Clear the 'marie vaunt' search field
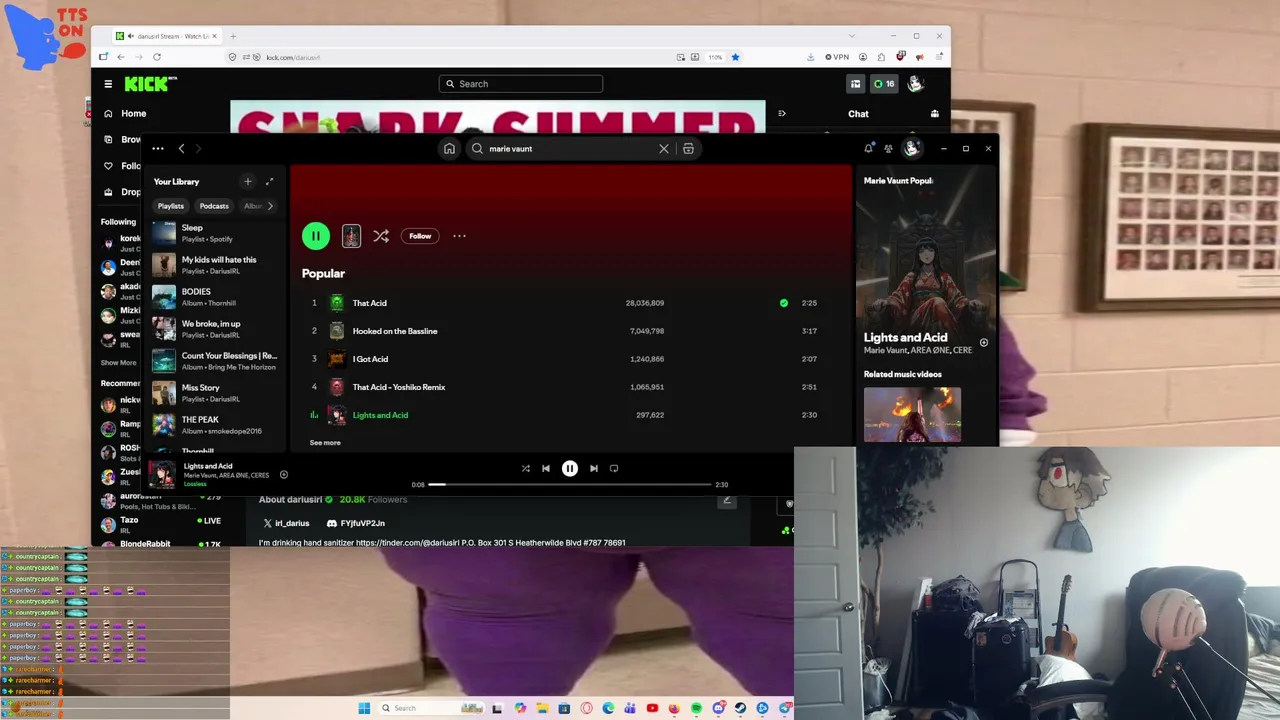The height and width of the screenshot is (720, 1280). click(x=664, y=149)
